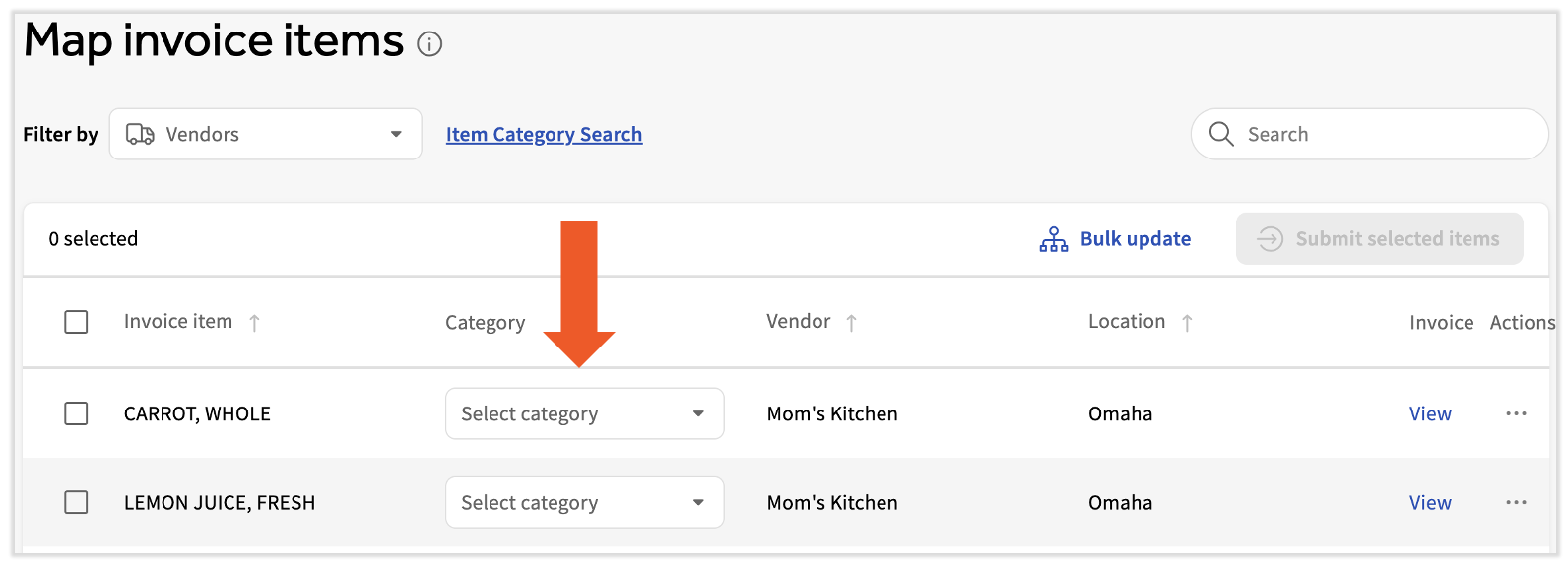Click the vendor truck icon in the filter
This screenshot has height=567, width=1568.
point(140,134)
